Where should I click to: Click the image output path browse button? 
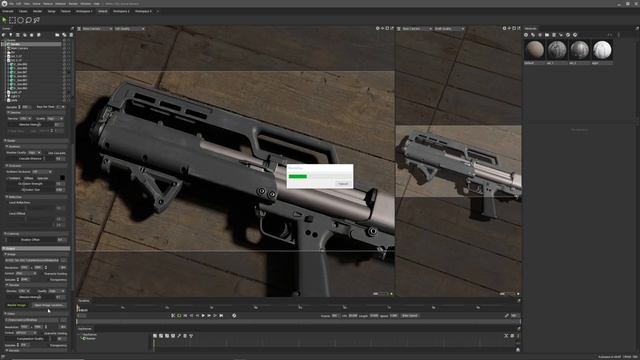pyautogui.click(x=63, y=260)
